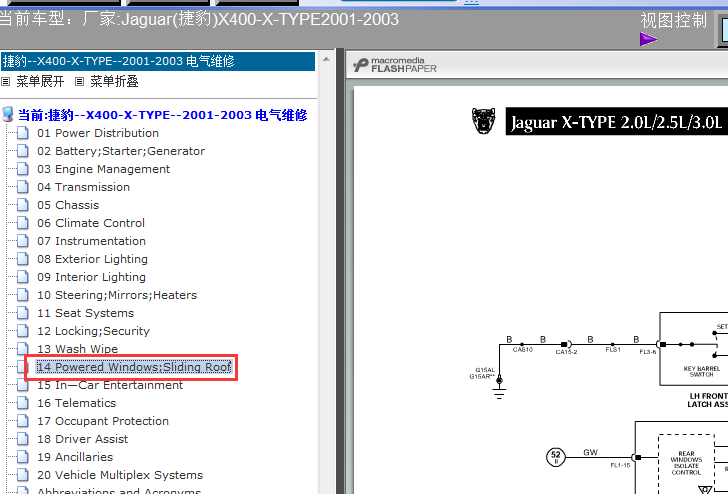Click the page icon next to 11 Seat Systems
The image size is (728, 494).
23,313
